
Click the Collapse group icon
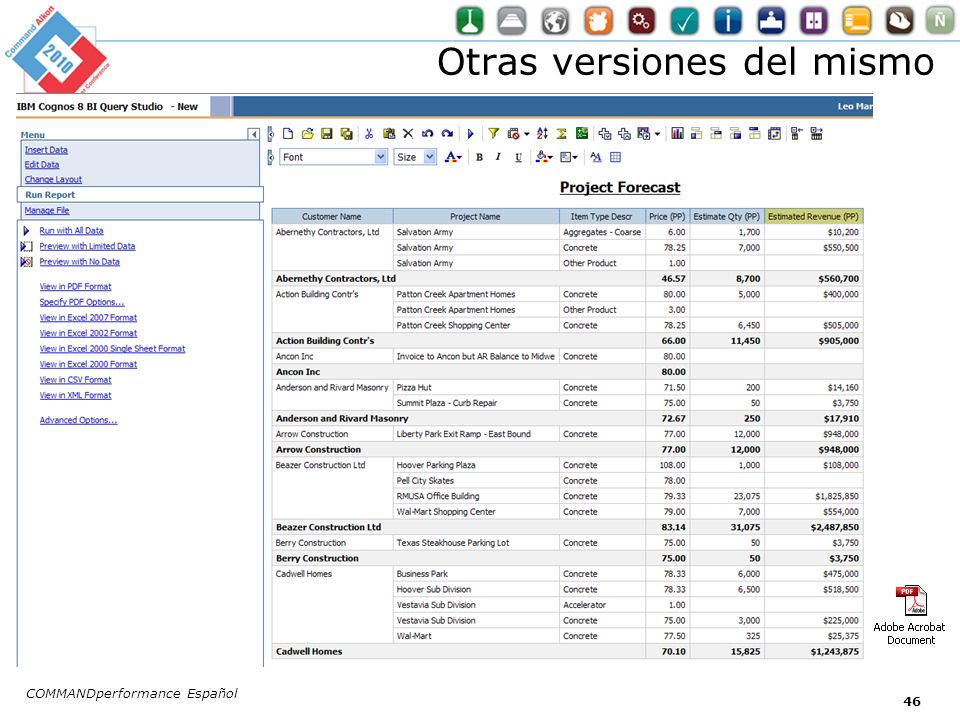(797, 133)
